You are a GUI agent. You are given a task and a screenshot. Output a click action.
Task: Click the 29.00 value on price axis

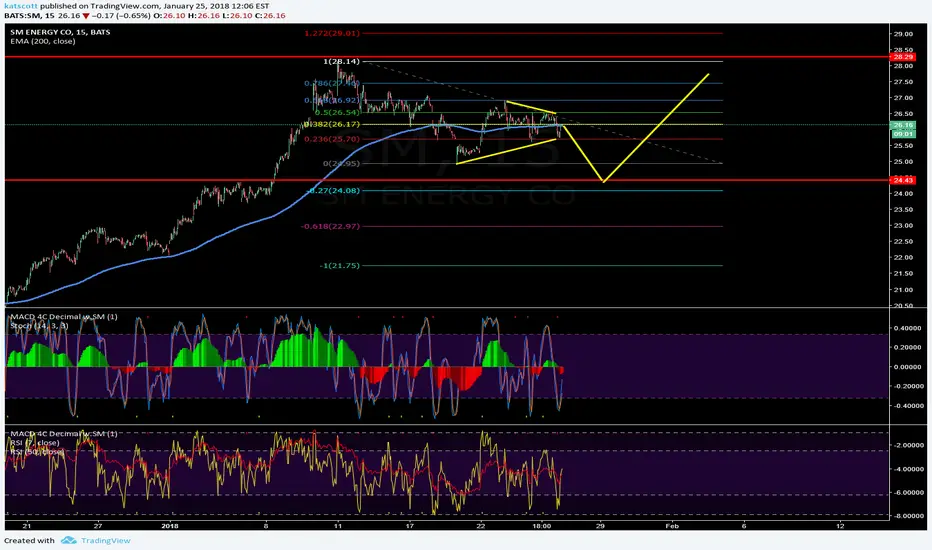coord(903,34)
